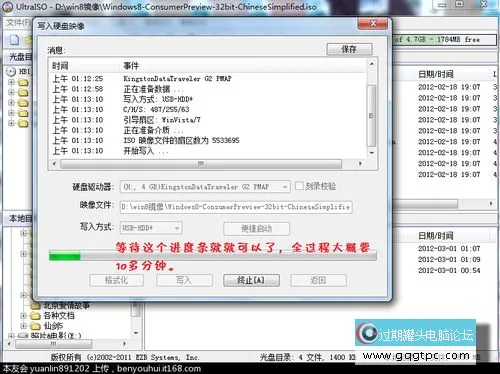The image size is (500, 374).
Task: Click the 终止[A] abort button
Action: click(x=251, y=280)
